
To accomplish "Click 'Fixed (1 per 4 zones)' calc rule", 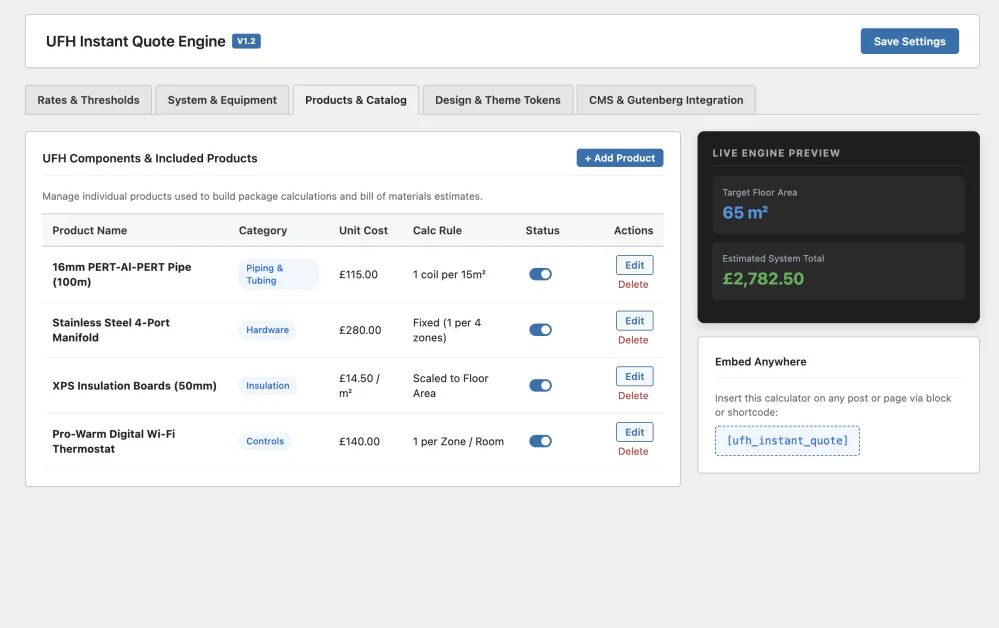I will (x=447, y=330).
